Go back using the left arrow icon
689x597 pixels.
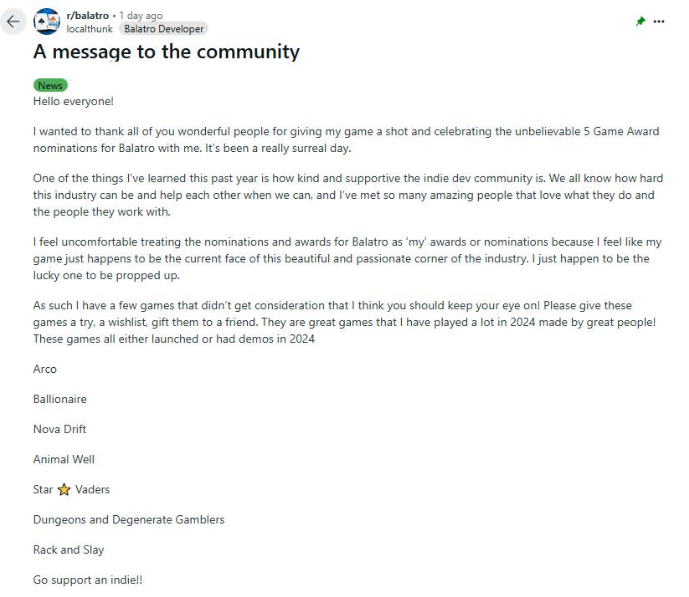point(14,21)
